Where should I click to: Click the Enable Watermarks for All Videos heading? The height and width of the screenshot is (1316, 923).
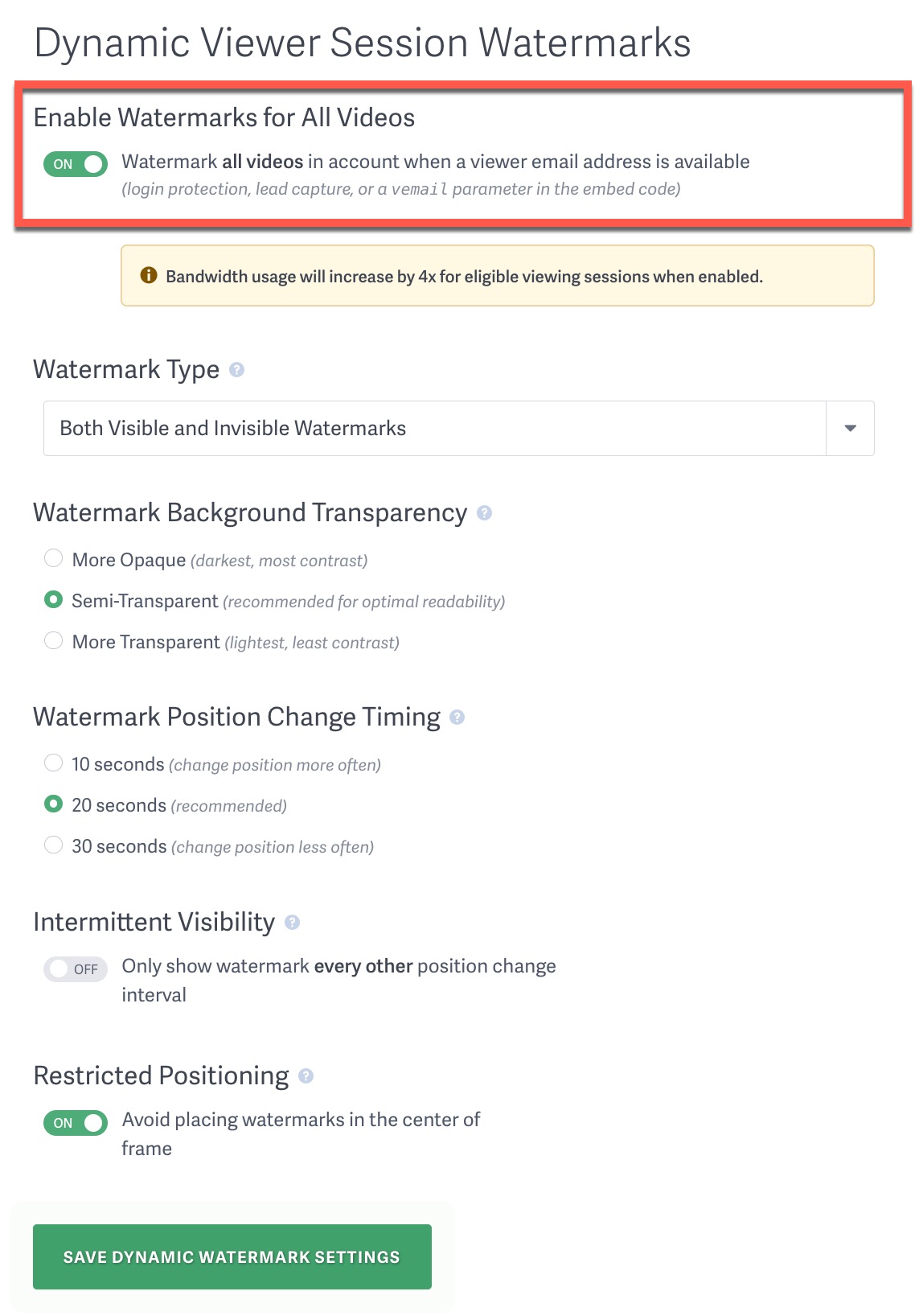pyautogui.click(x=224, y=117)
